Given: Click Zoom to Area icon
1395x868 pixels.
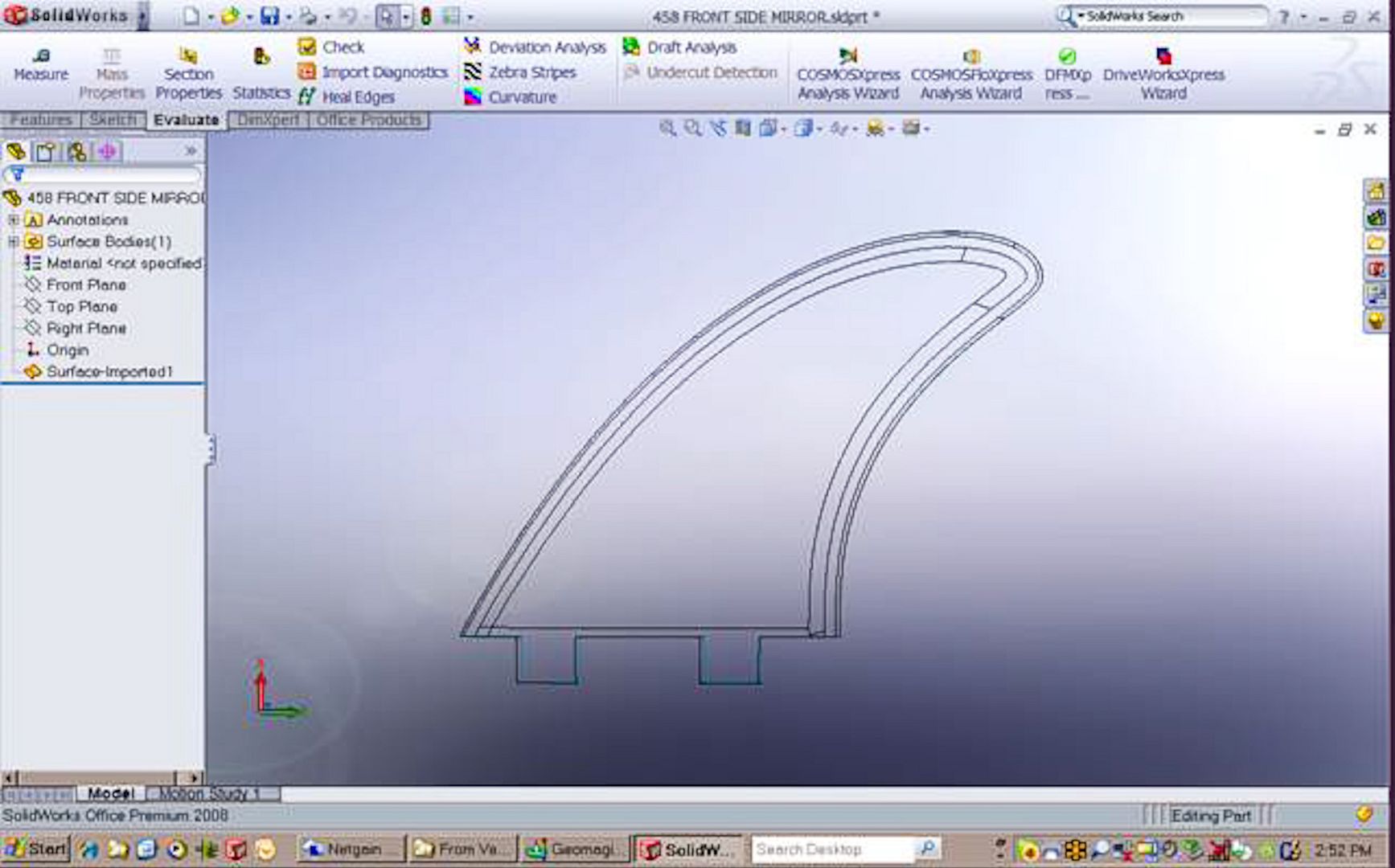Looking at the screenshot, I should [x=692, y=128].
